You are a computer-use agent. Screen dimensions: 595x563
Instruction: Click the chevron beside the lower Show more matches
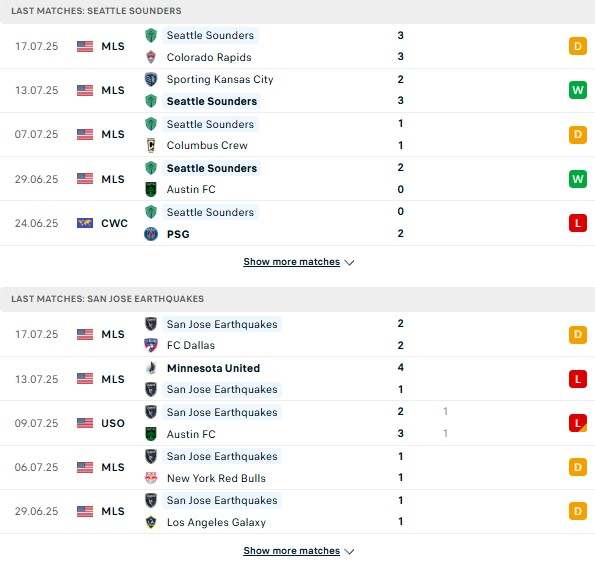click(349, 552)
